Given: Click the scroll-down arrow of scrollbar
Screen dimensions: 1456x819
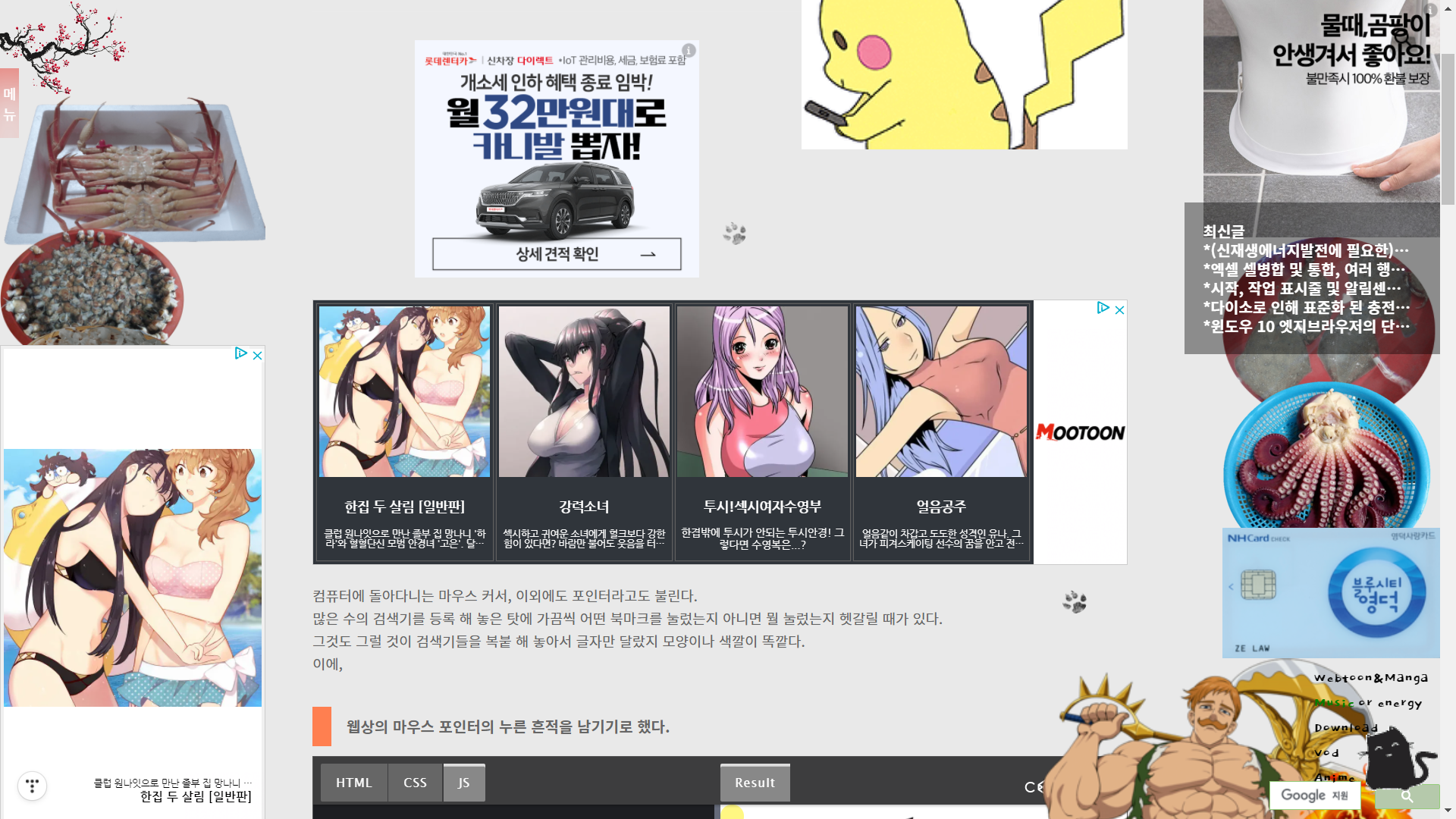Looking at the screenshot, I should tap(1448, 811).
